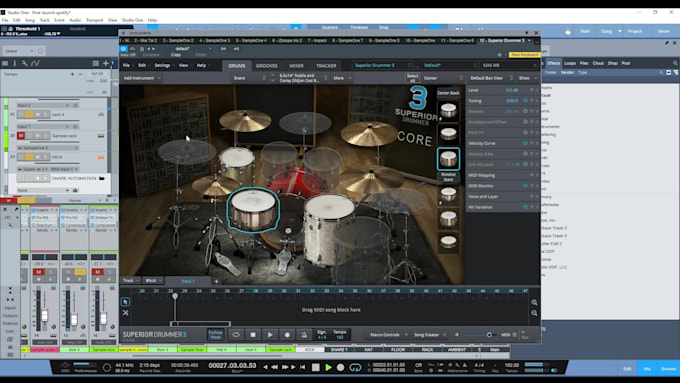Toggle the metronome in Superior Drummer transport
The image size is (680, 383).
[x=304, y=335]
